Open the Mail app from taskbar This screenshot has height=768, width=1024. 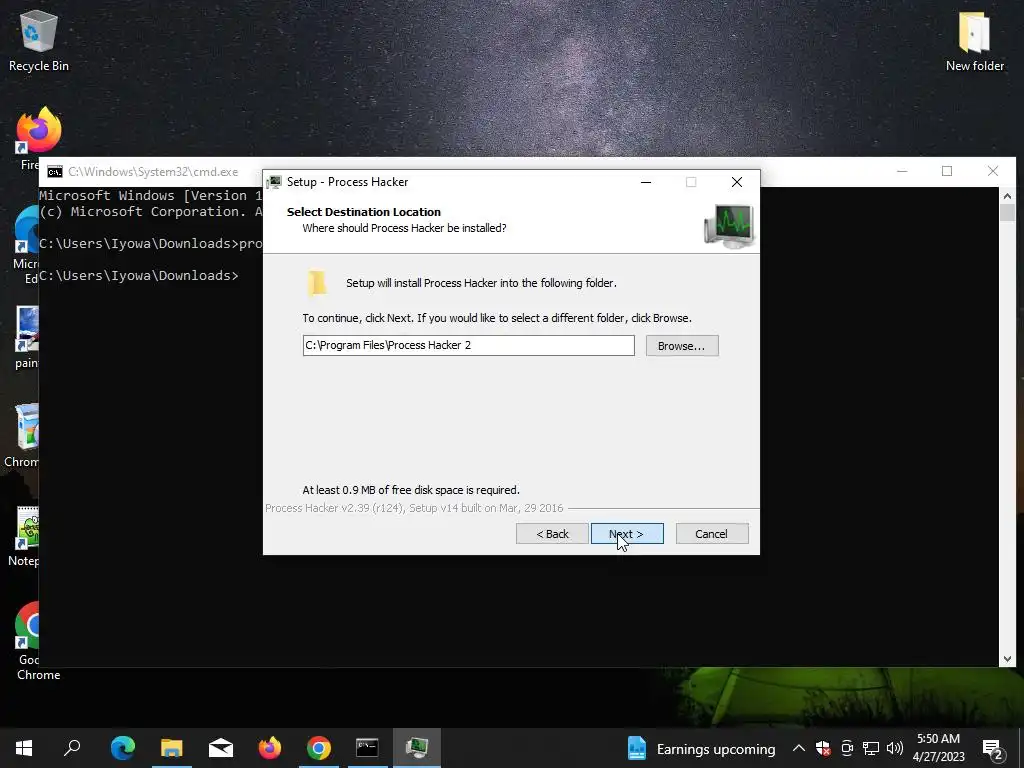click(221, 748)
